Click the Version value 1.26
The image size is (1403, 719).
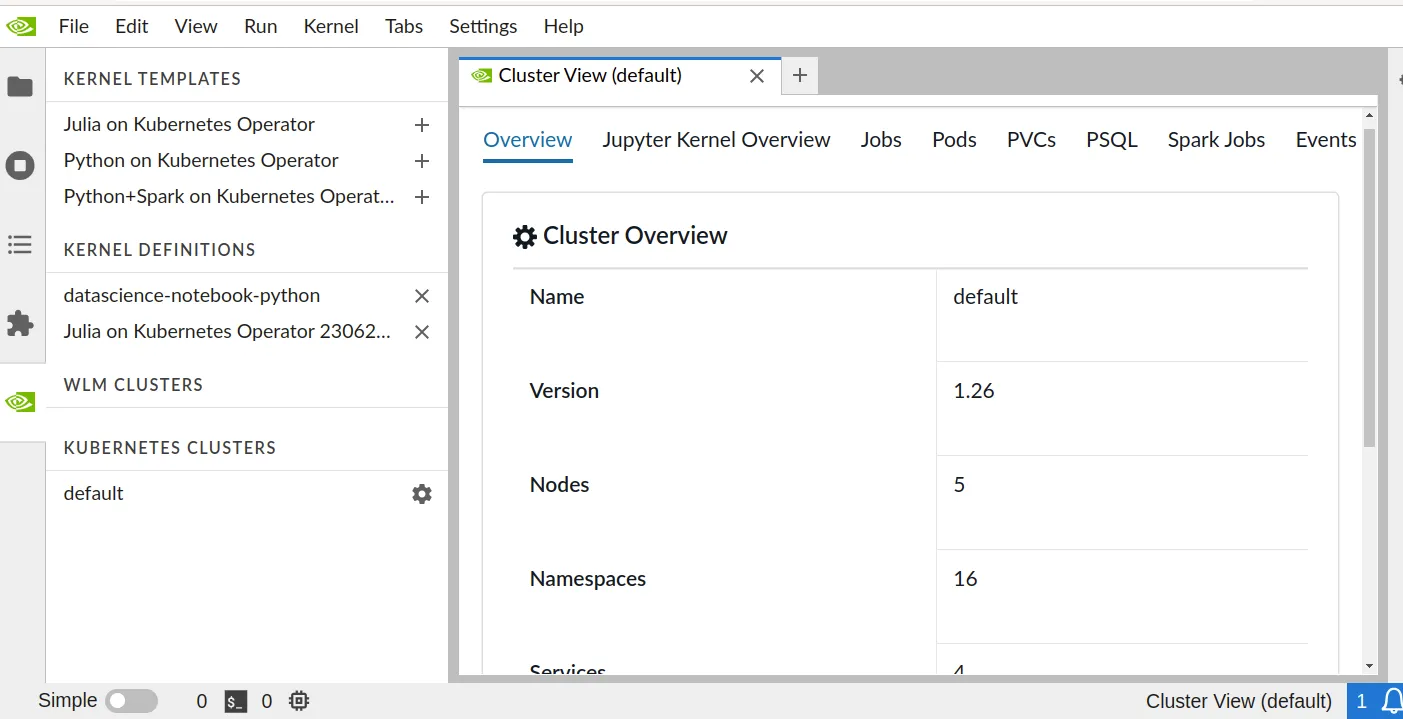click(974, 391)
